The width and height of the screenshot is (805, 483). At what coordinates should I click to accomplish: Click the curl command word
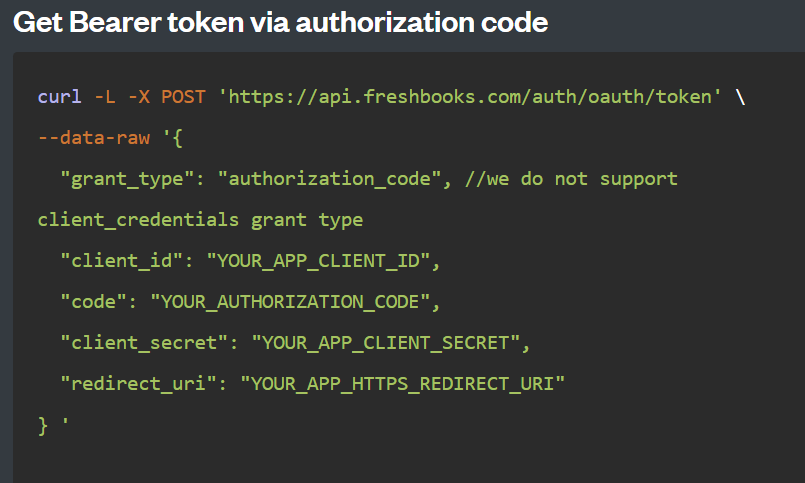(x=60, y=96)
